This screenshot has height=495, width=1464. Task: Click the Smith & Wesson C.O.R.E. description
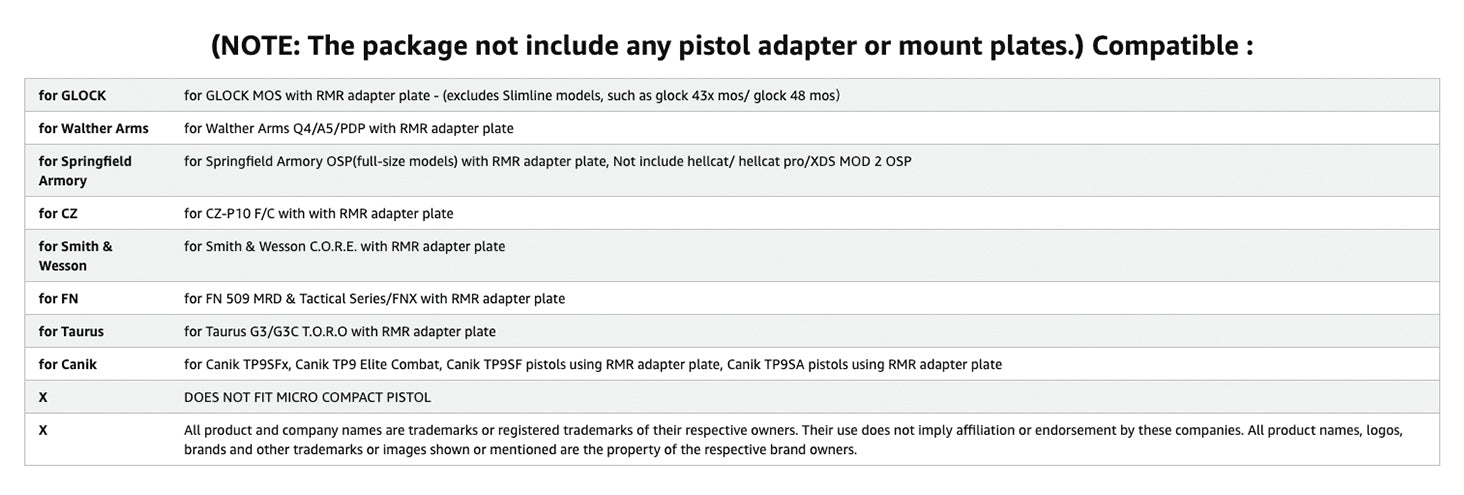click(x=344, y=246)
